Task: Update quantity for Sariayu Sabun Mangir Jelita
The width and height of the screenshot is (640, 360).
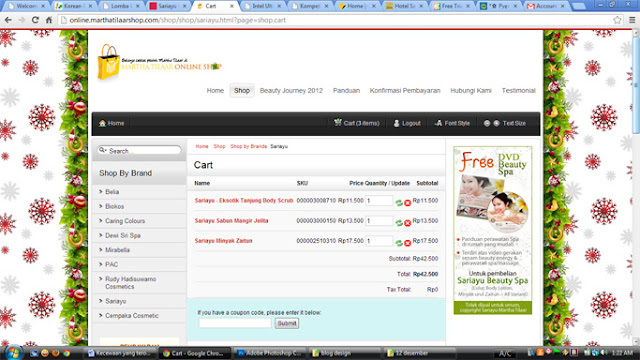Action: pyautogui.click(x=399, y=222)
